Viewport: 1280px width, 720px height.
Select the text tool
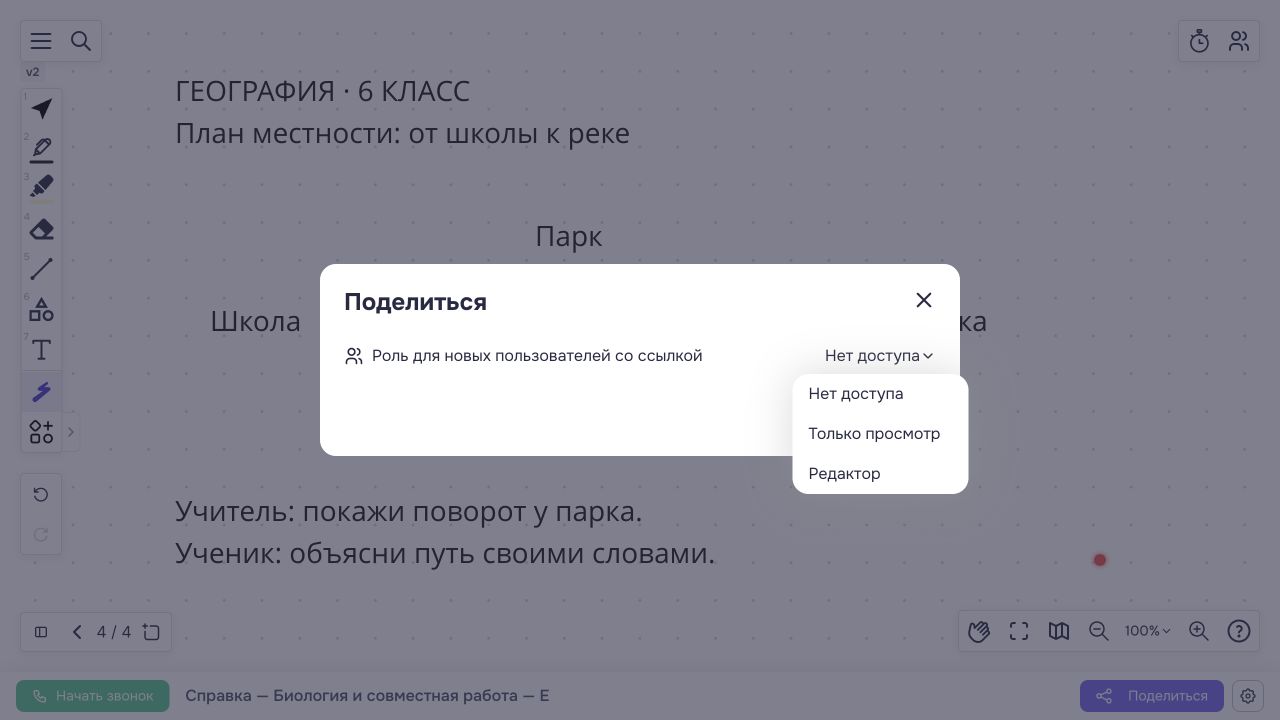[x=41, y=350]
